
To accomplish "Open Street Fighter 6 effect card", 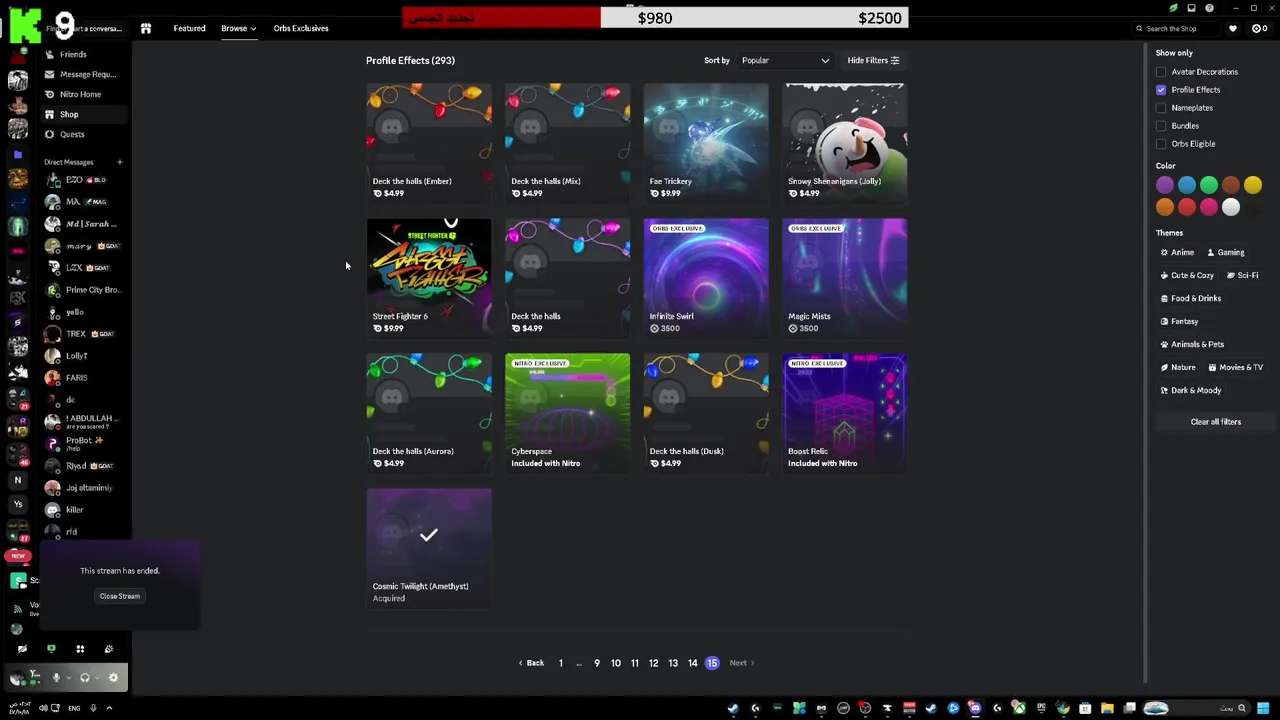I will tap(429, 278).
